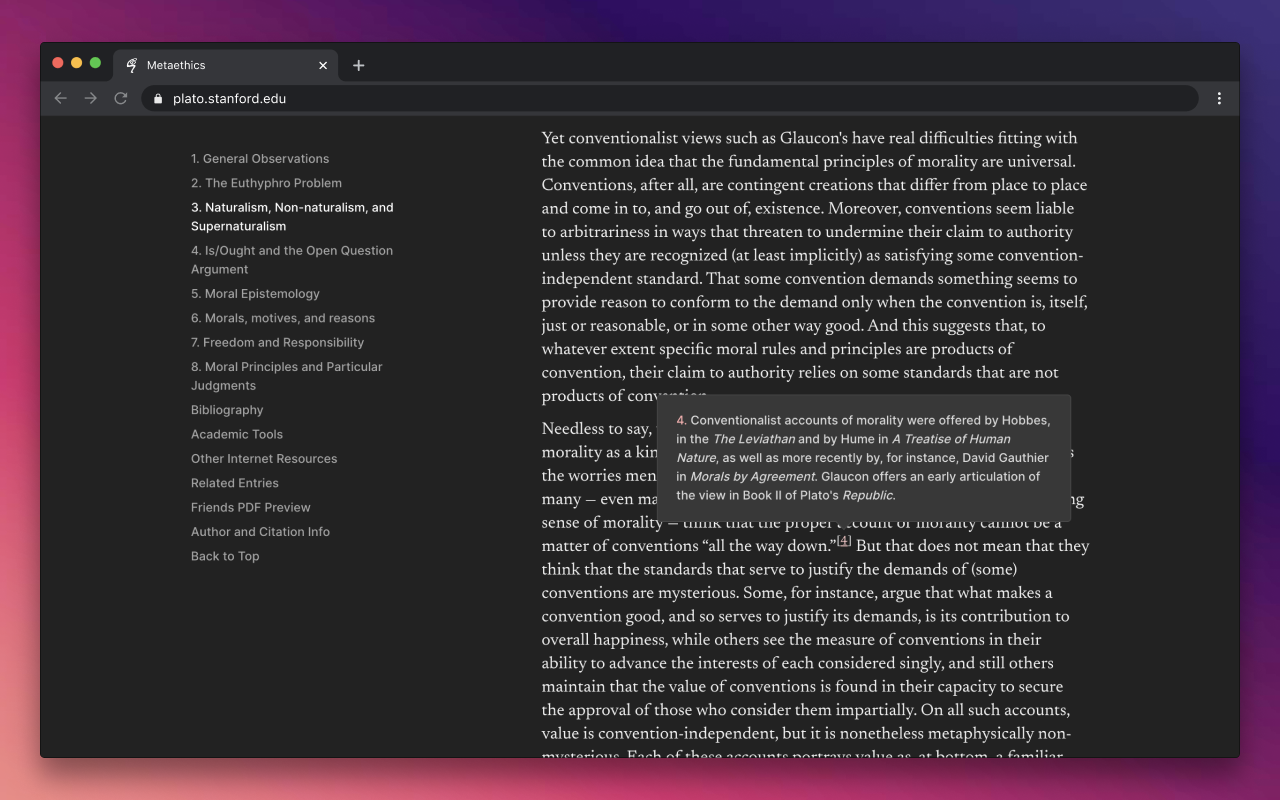Screen dimensions: 1280x800
Task: Close the Metaethics tab
Action: 323,66
